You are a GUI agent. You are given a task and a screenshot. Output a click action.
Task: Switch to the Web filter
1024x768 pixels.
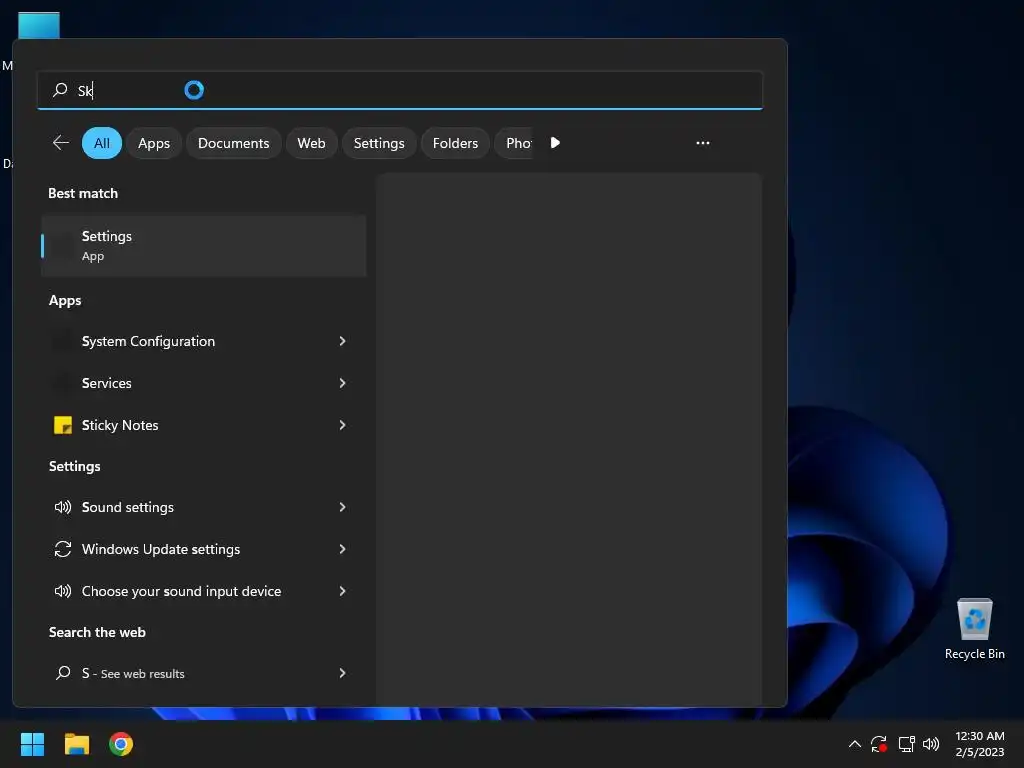312,143
